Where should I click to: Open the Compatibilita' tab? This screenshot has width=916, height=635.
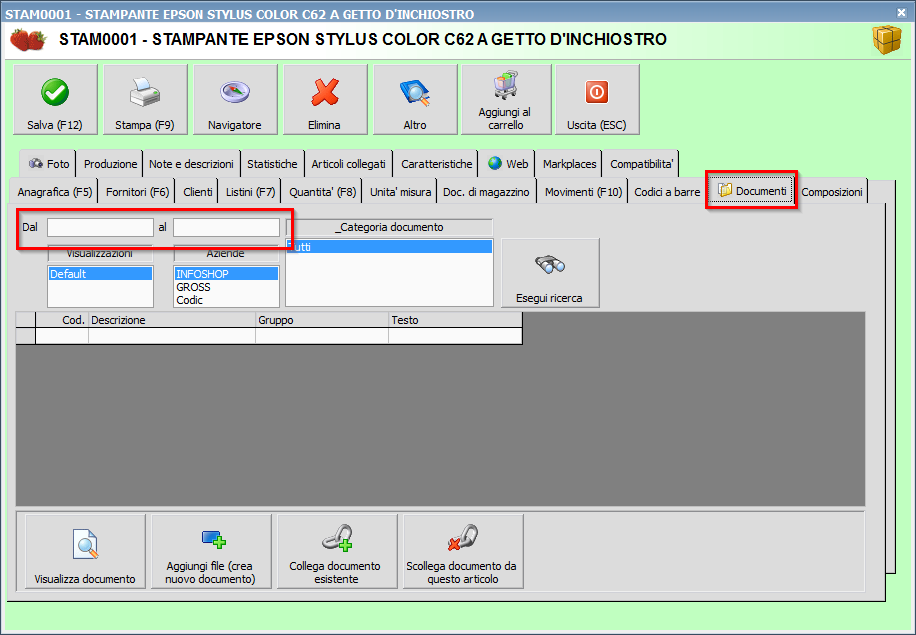[641, 164]
